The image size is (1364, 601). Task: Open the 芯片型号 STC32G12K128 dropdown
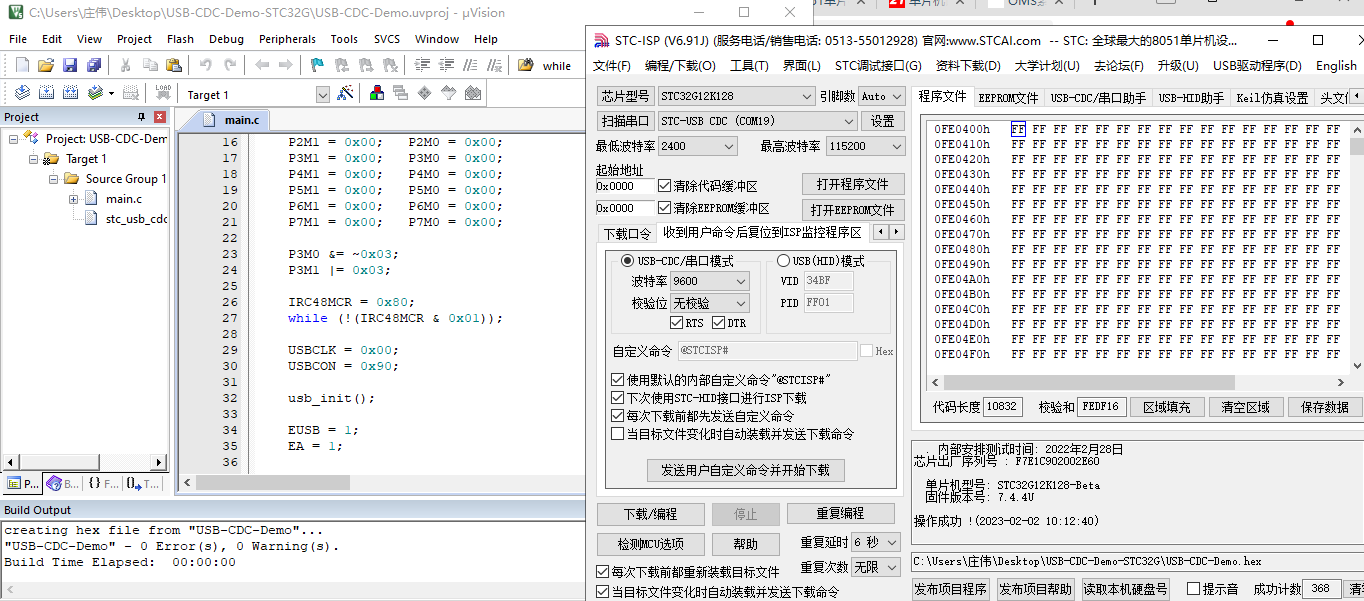point(736,97)
